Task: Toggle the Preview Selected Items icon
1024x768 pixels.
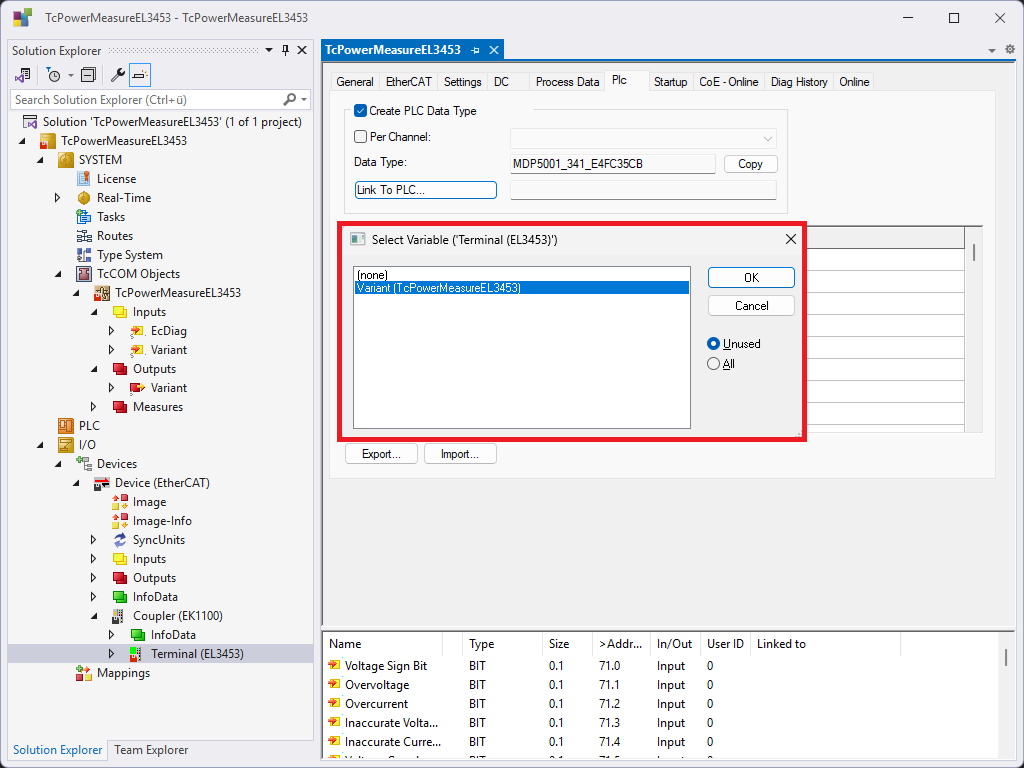Action: (140, 75)
